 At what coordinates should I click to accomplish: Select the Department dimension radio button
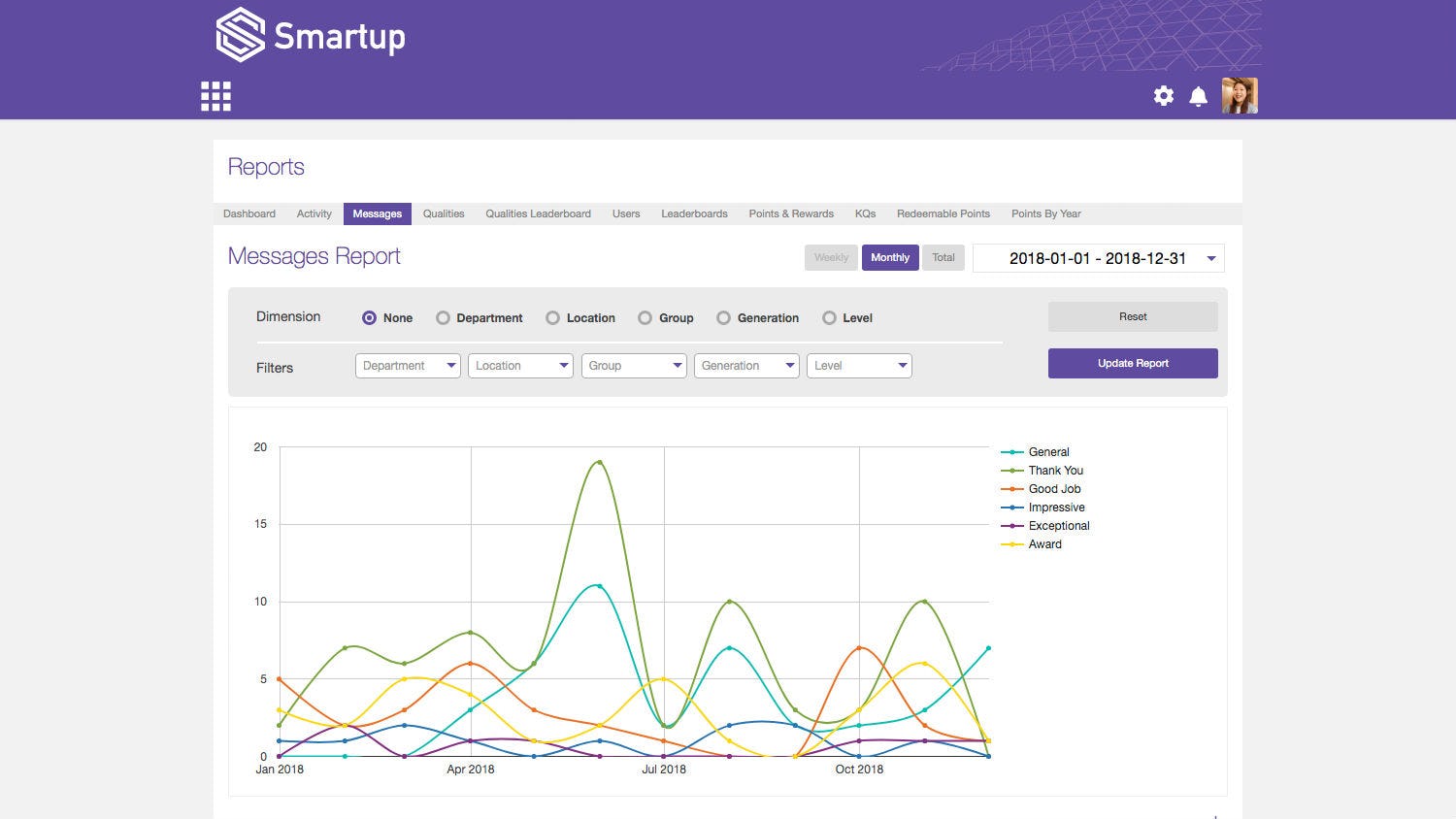point(443,318)
